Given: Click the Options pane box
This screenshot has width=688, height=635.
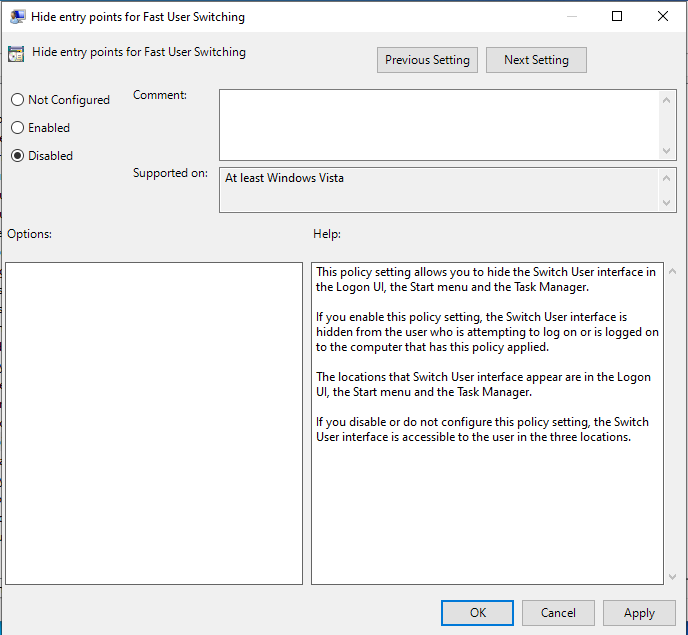Looking at the screenshot, I should pyautogui.click(x=154, y=423).
